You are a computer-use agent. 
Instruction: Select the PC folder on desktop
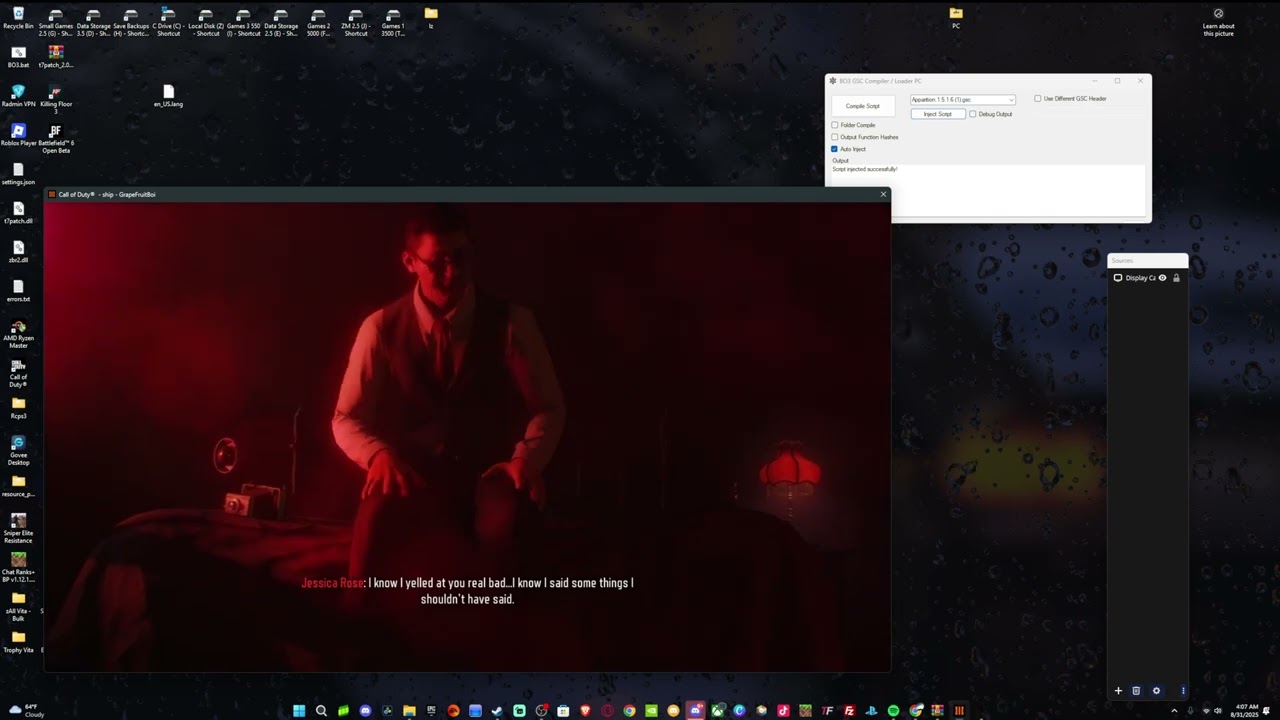click(x=956, y=18)
